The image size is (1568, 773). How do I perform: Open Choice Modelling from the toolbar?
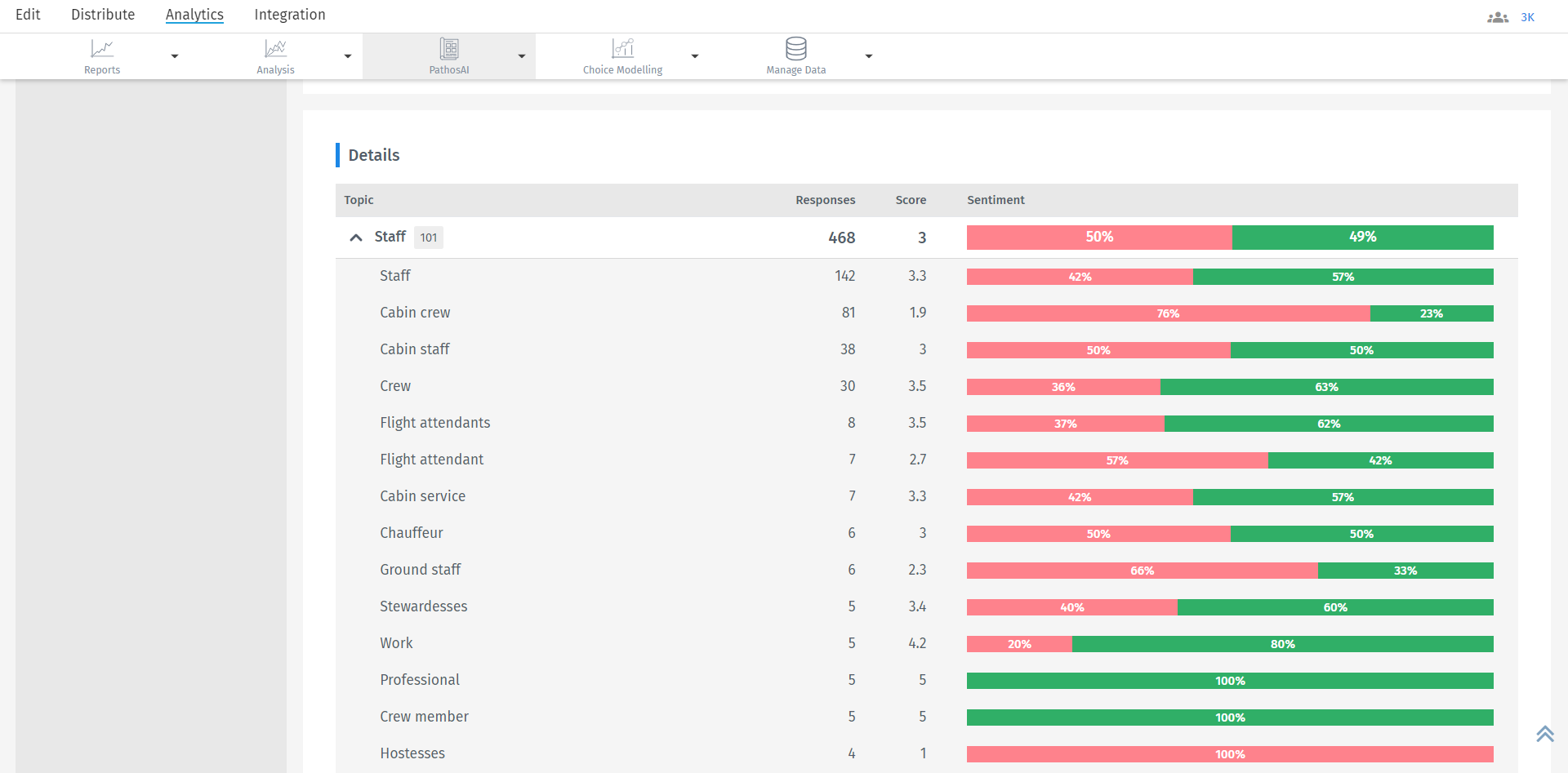pyautogui.click(x=622, y=49)
